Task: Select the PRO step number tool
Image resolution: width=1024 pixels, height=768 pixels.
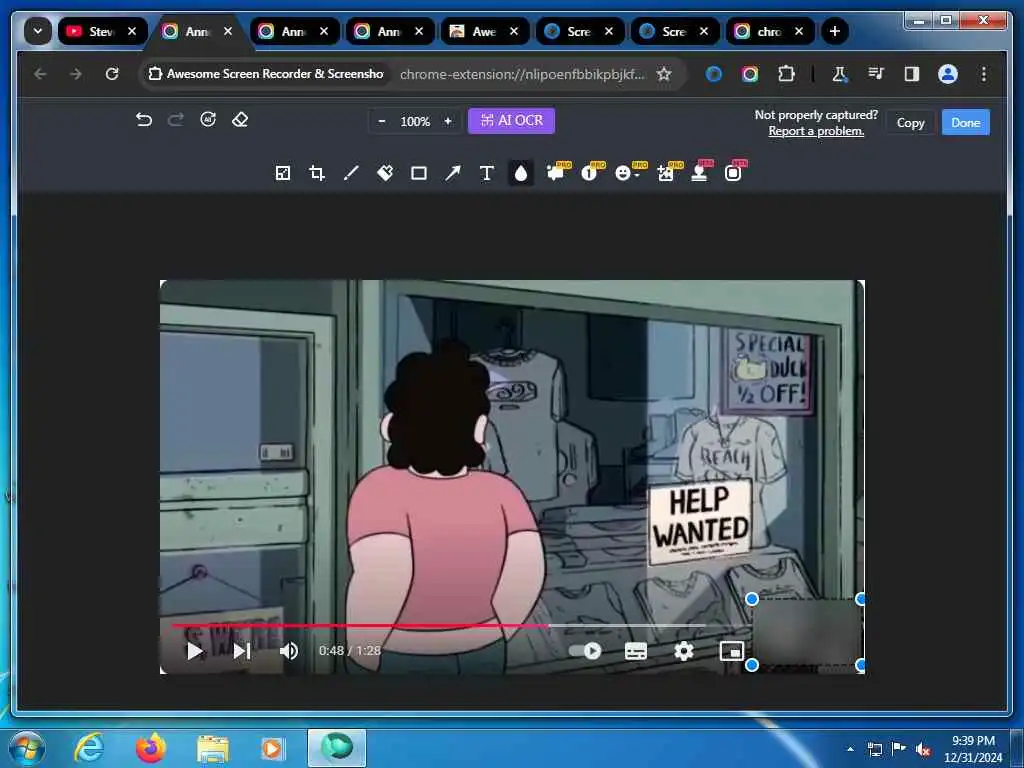Action: [x=591, y=172]
